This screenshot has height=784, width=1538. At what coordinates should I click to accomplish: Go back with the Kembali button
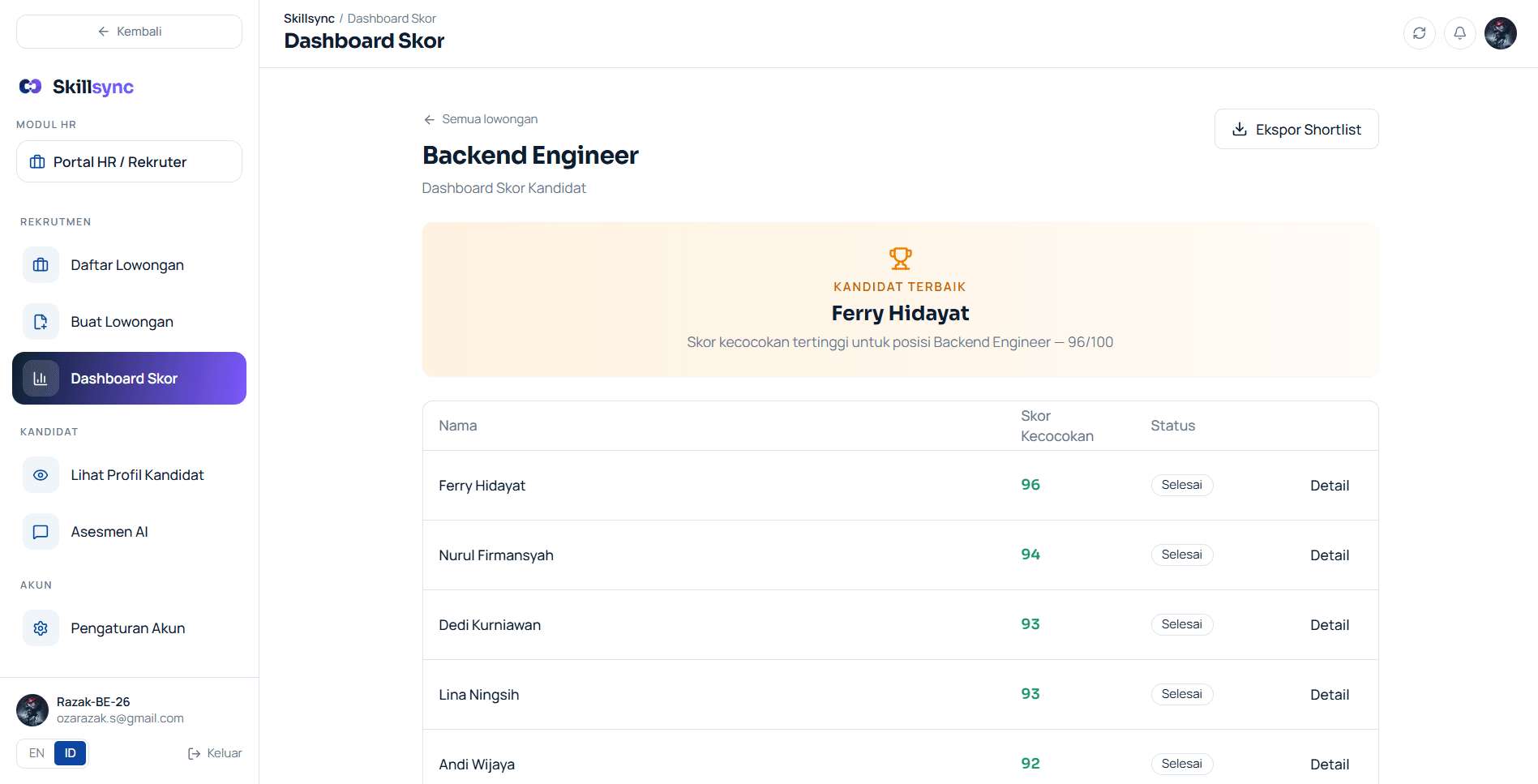(x=129, y=32)
